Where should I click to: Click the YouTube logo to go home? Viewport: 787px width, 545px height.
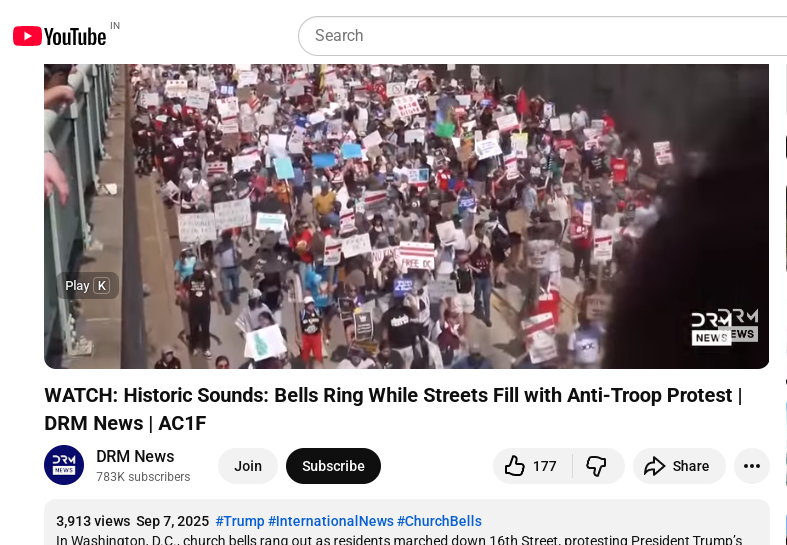coord(60,36)
